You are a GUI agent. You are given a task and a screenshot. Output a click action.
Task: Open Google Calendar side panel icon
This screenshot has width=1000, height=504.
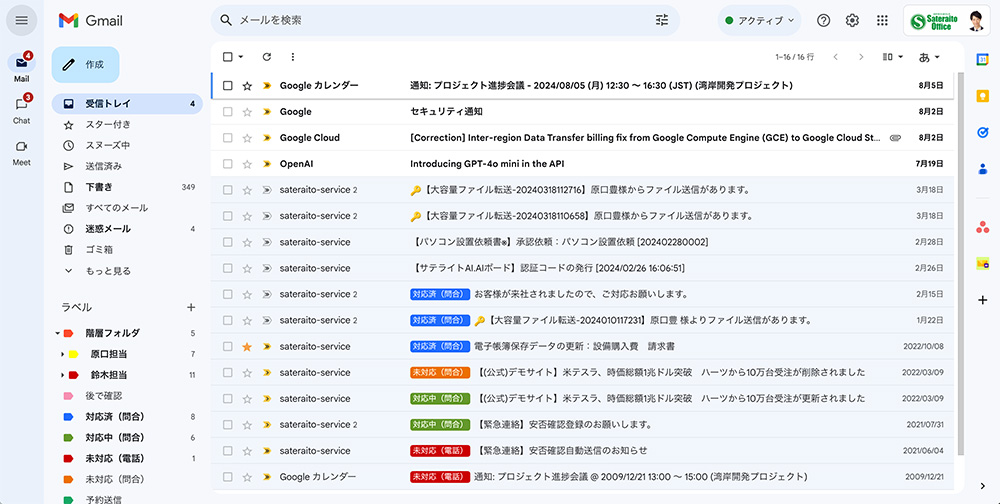pos(982,59)
